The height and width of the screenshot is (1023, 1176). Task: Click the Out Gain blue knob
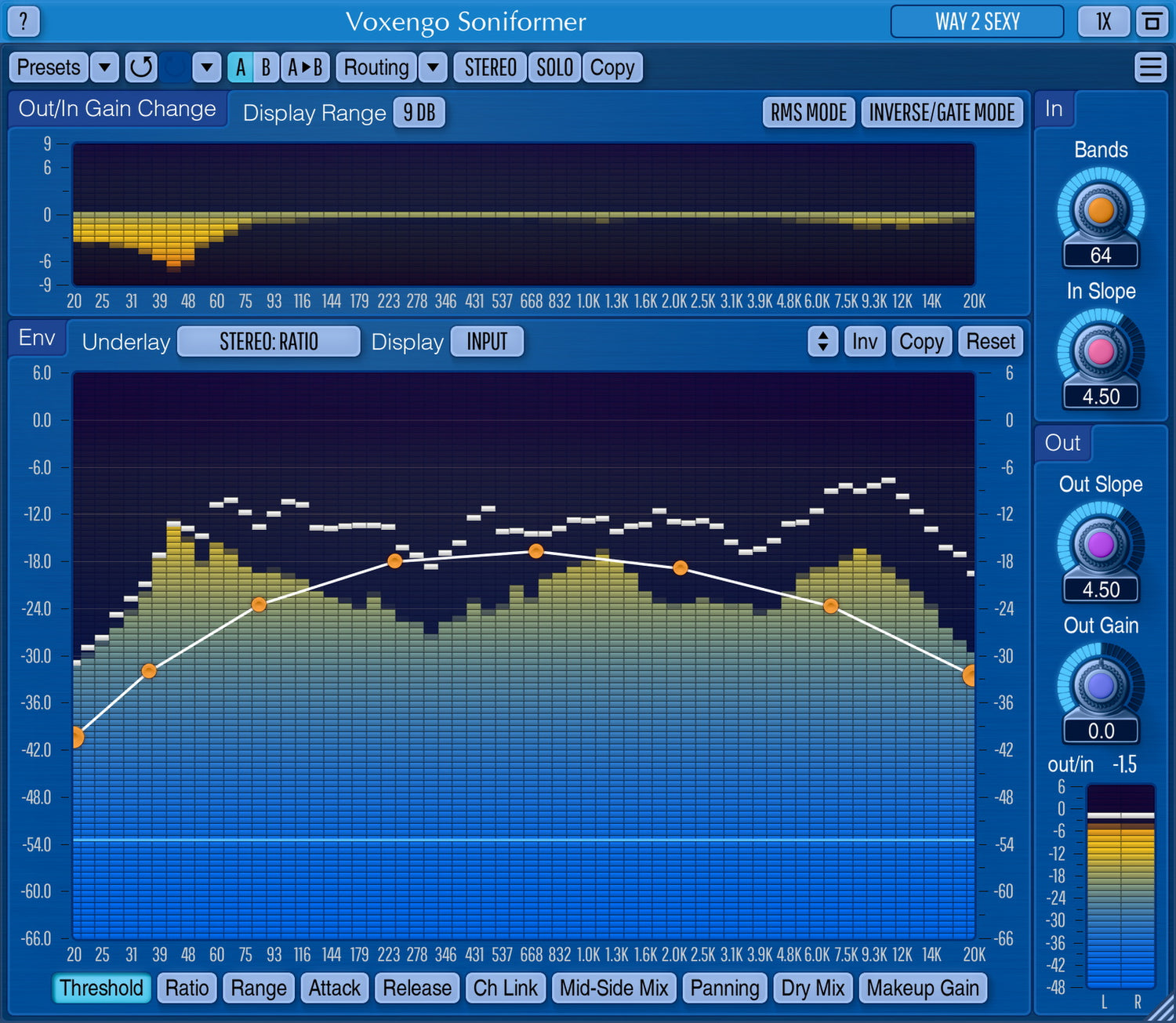point(1100,685)
